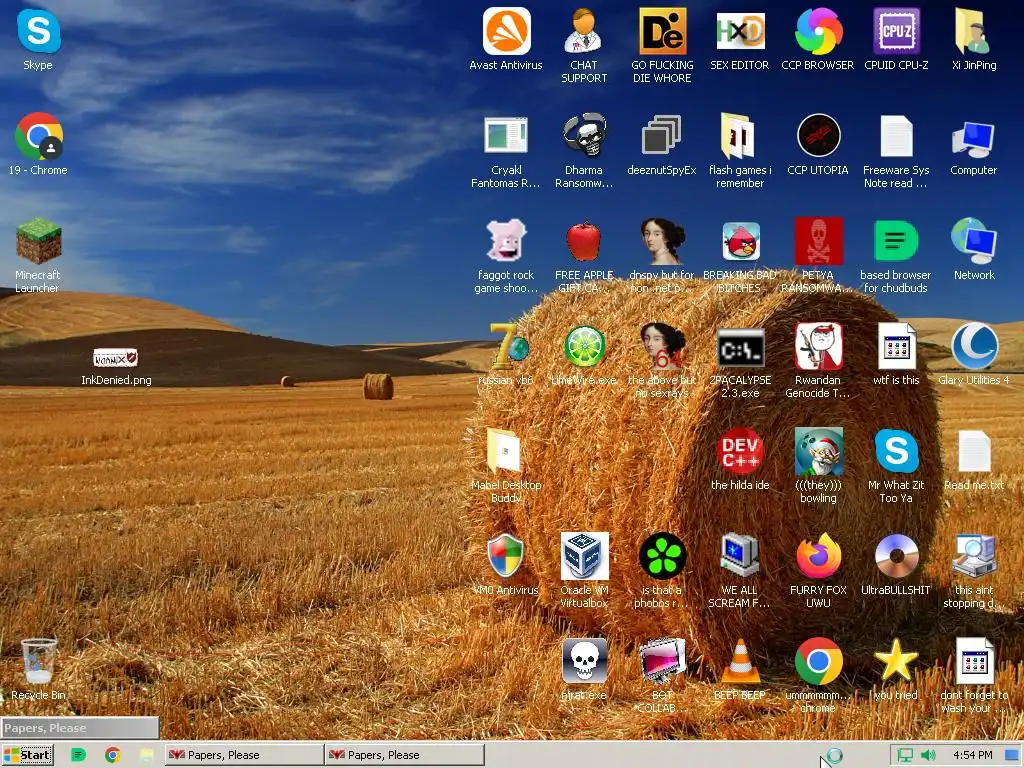The height and width of the screenshot is (768, 1024).
Task: Select the UltraBULLSHIT disc icon
Action: [x=896, y=556]
